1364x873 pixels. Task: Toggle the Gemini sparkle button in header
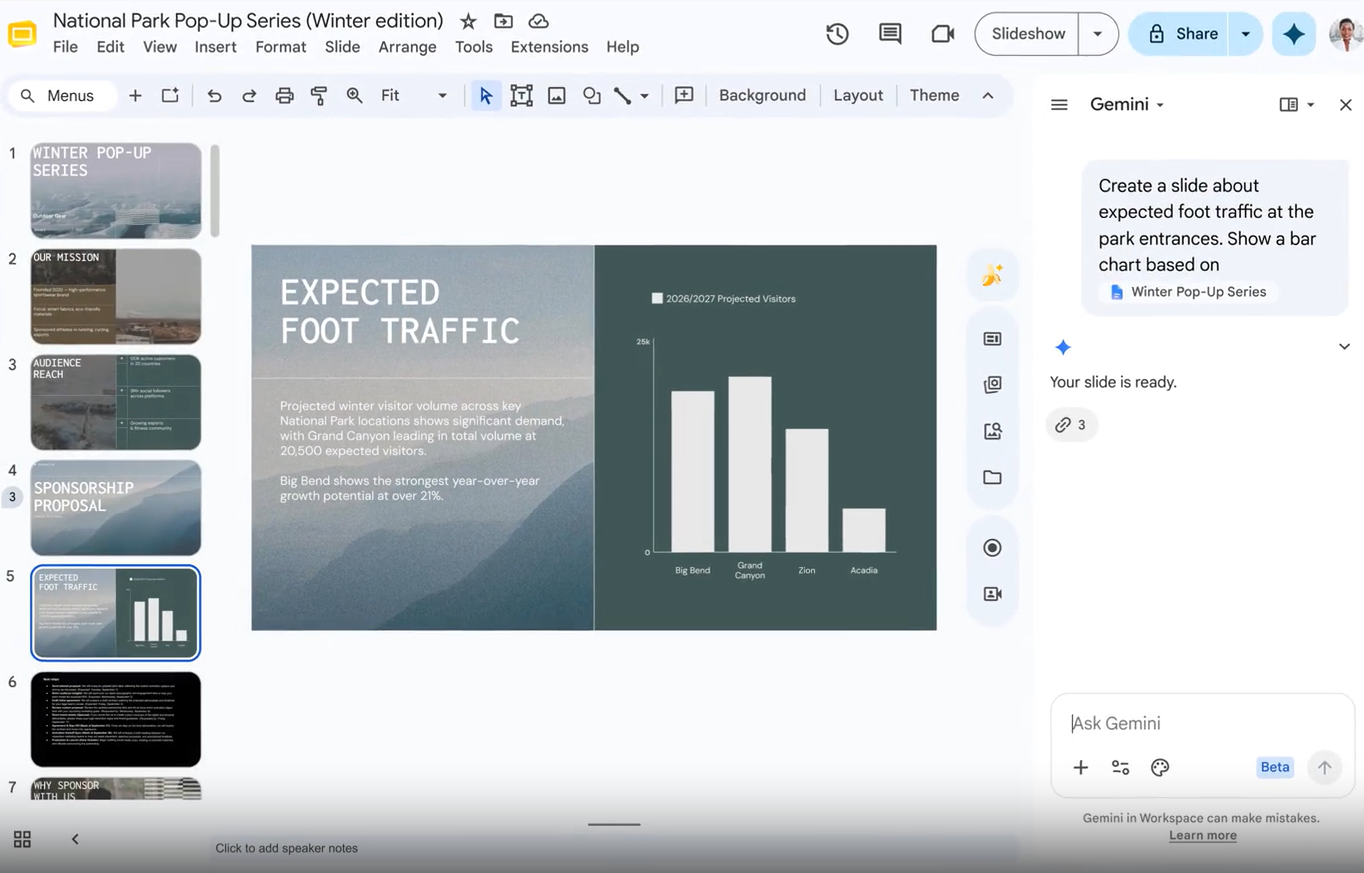[x=1294, y=34]
